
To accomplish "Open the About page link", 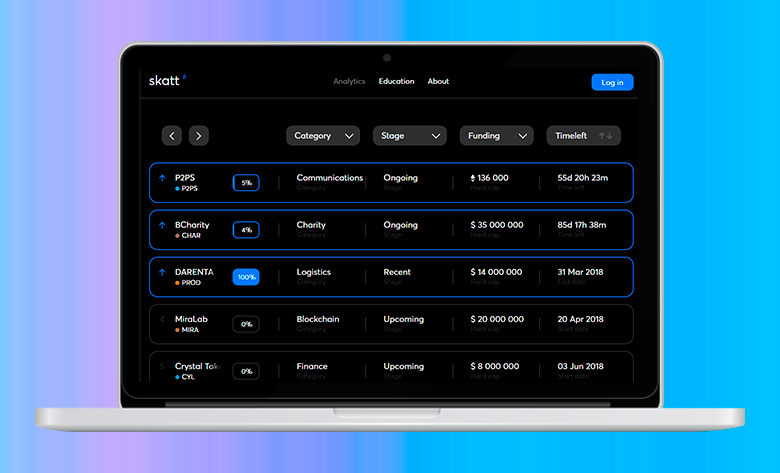I will [x=438, y=82].
